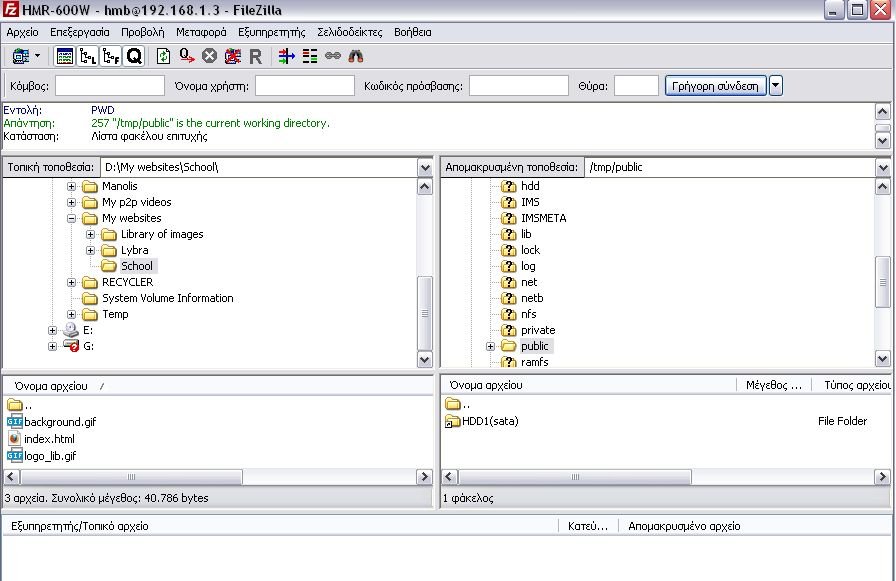Expand the Temp folder
Screen dimensions: 896x581
pos(71,314)
